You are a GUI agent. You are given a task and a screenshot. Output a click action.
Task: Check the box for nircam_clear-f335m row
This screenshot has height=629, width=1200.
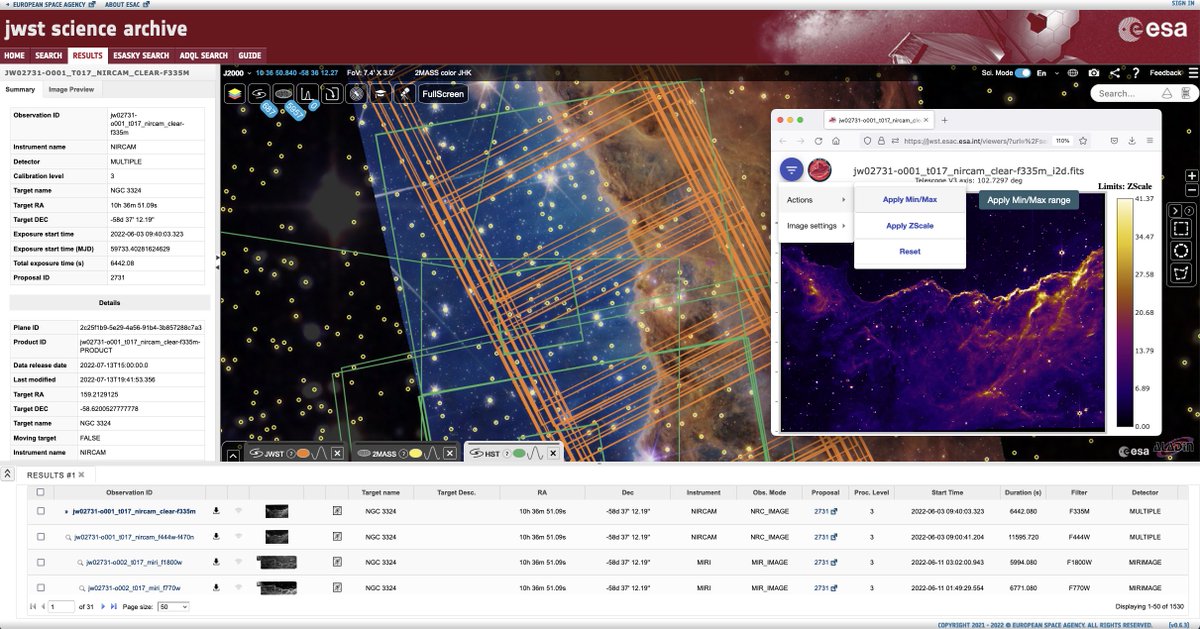[x=40, y=510]
